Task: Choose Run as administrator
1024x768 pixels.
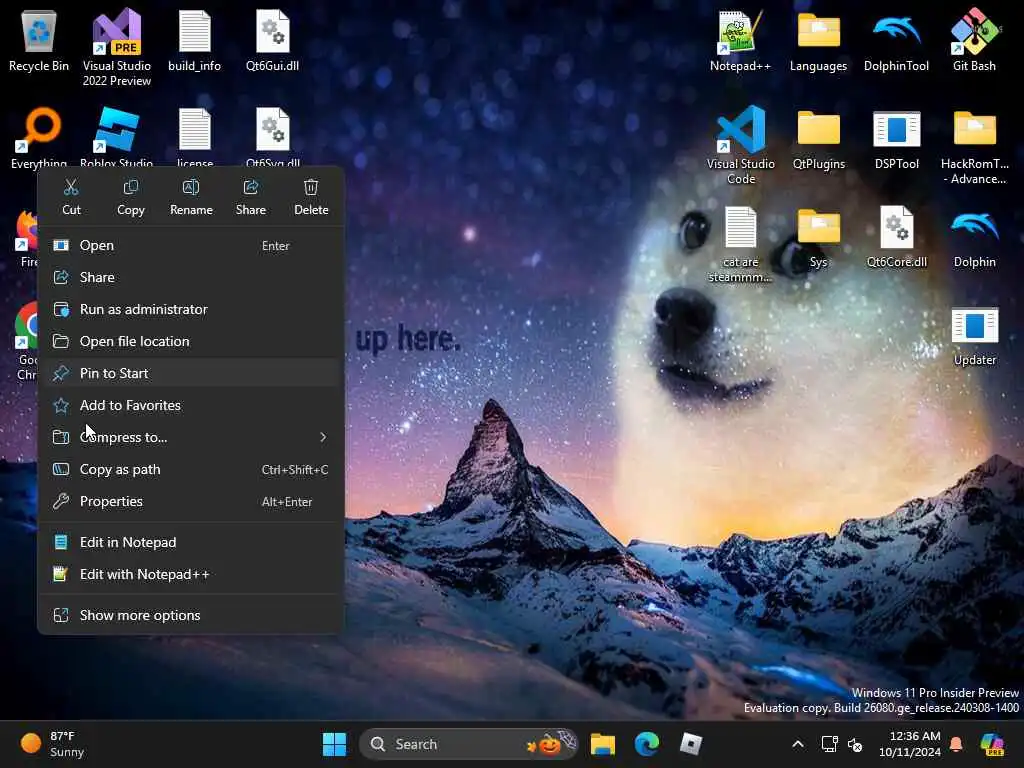Action: [x=191, y=310]
